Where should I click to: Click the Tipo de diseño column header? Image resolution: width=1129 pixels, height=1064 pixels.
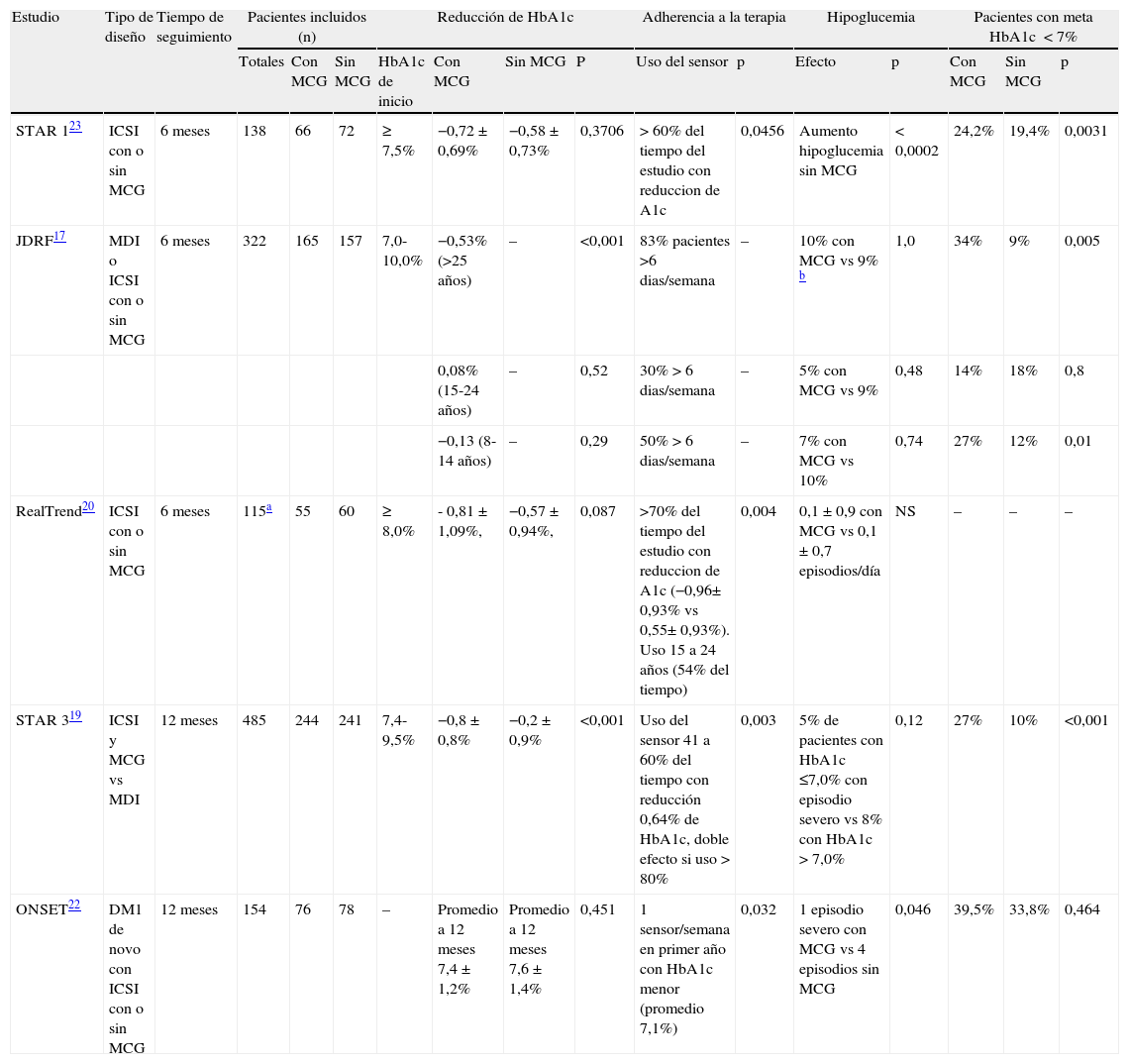(129, 27)
